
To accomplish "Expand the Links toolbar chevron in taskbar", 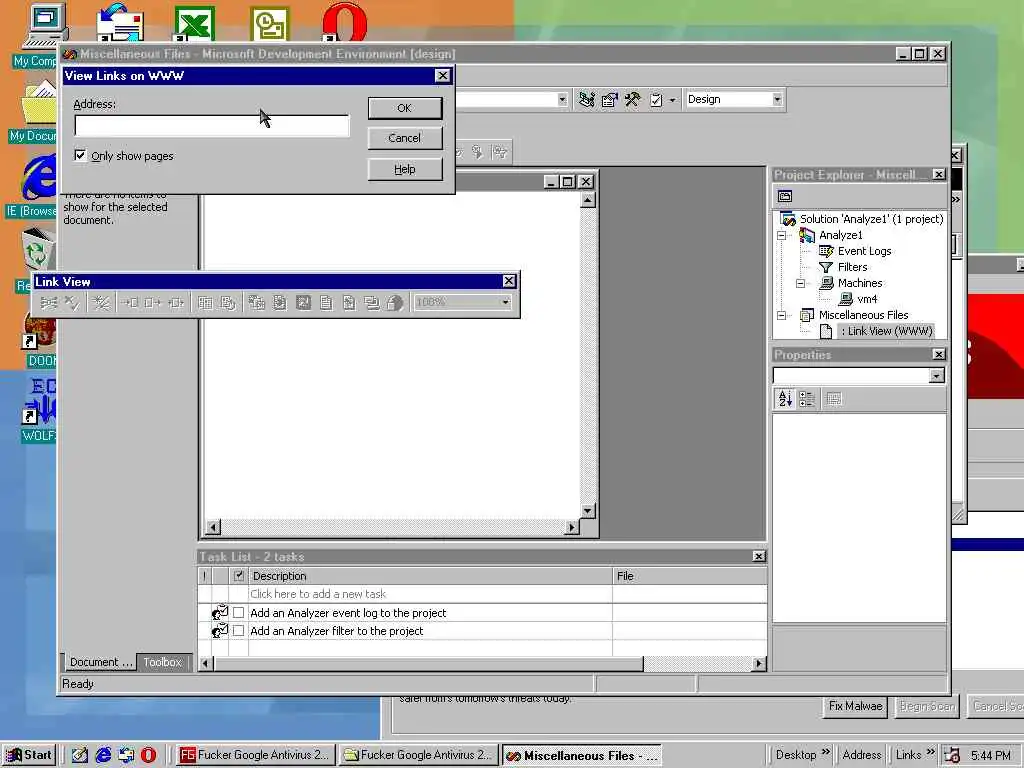I will 931,752.
